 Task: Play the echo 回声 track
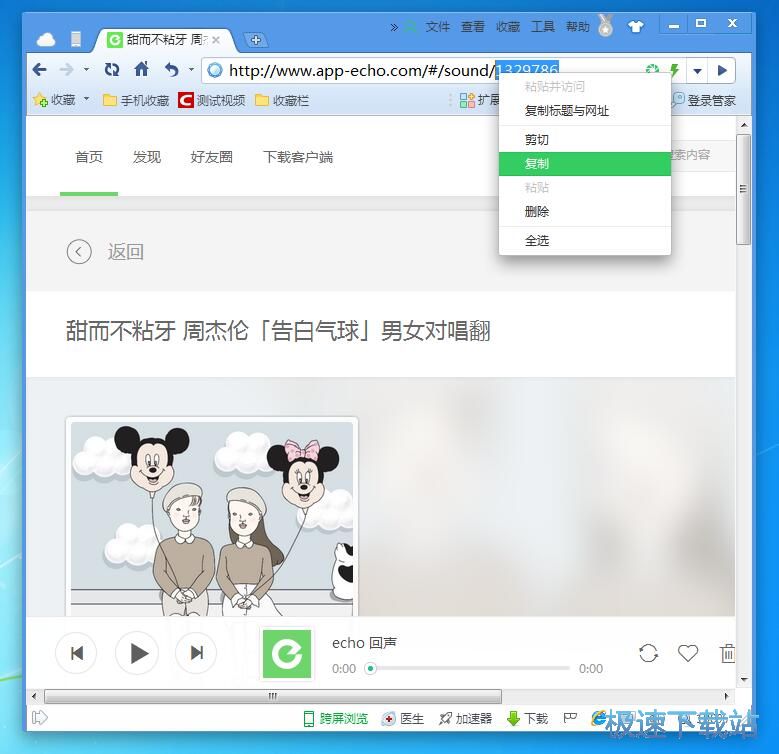click(x=137, y=653)
